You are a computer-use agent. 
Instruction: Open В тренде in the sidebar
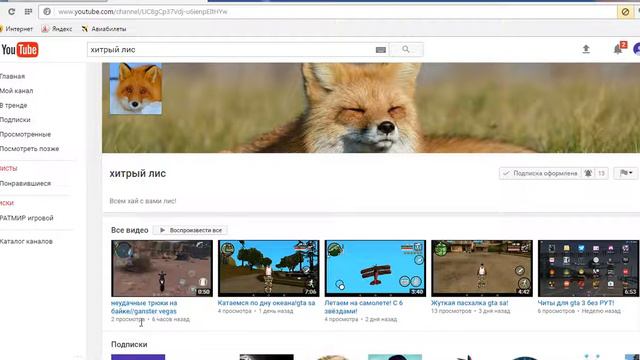(13, 105)
